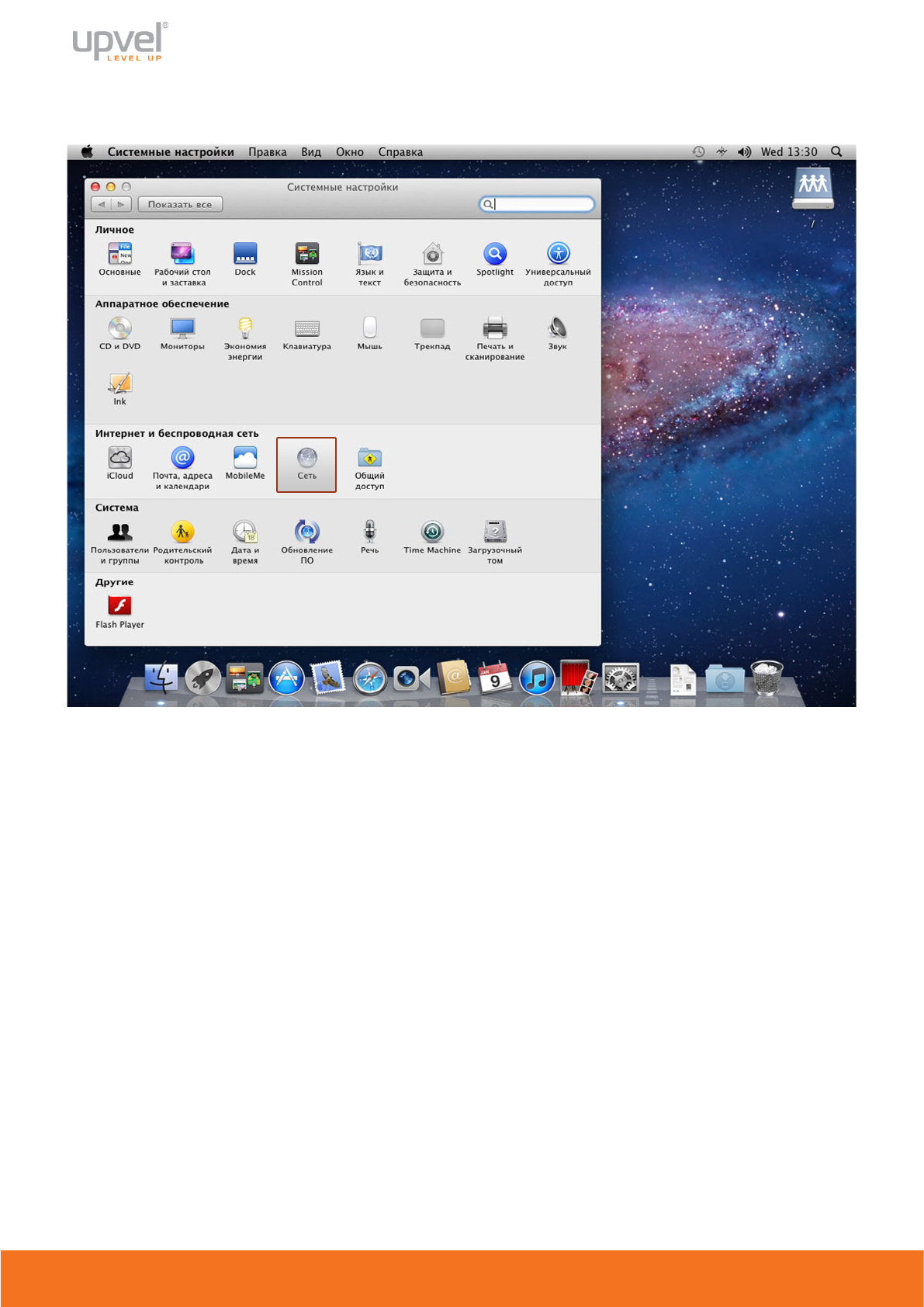Open the Правка menu

click(267, 152)
